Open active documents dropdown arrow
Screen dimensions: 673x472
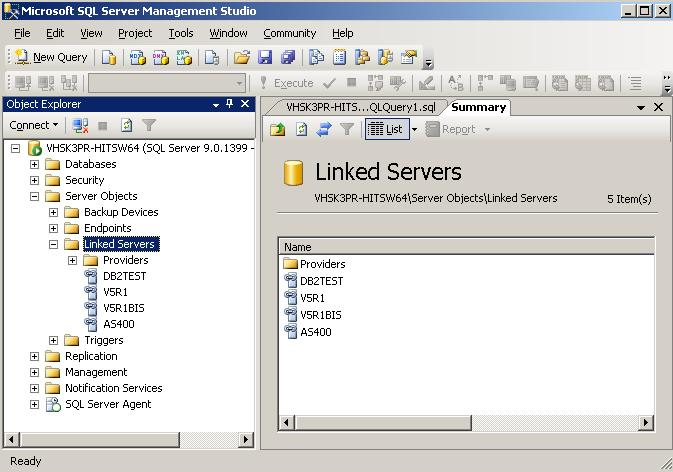tap(641, 108)
